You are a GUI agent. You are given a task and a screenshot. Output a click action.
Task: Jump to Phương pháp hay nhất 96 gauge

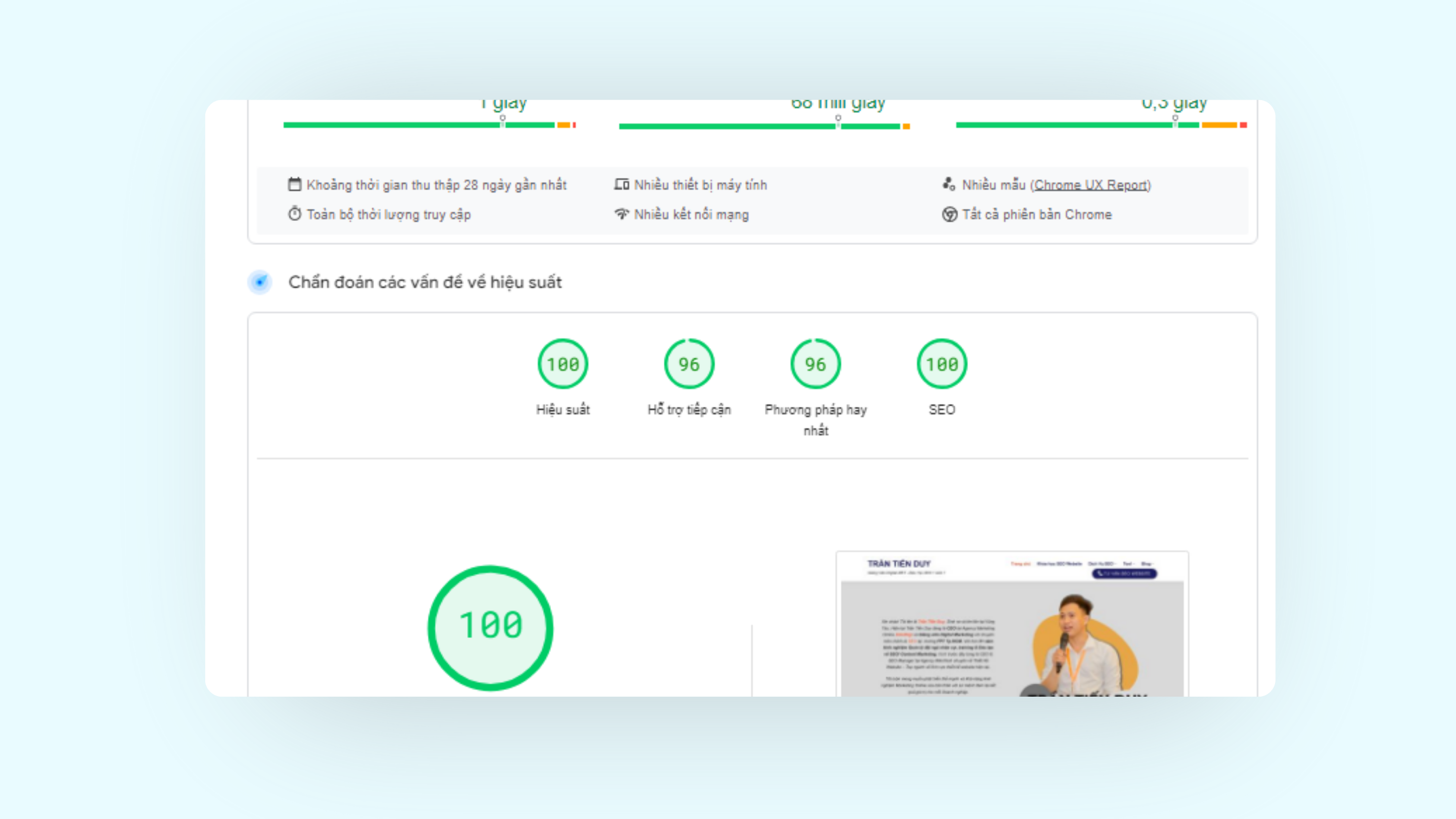815,364
